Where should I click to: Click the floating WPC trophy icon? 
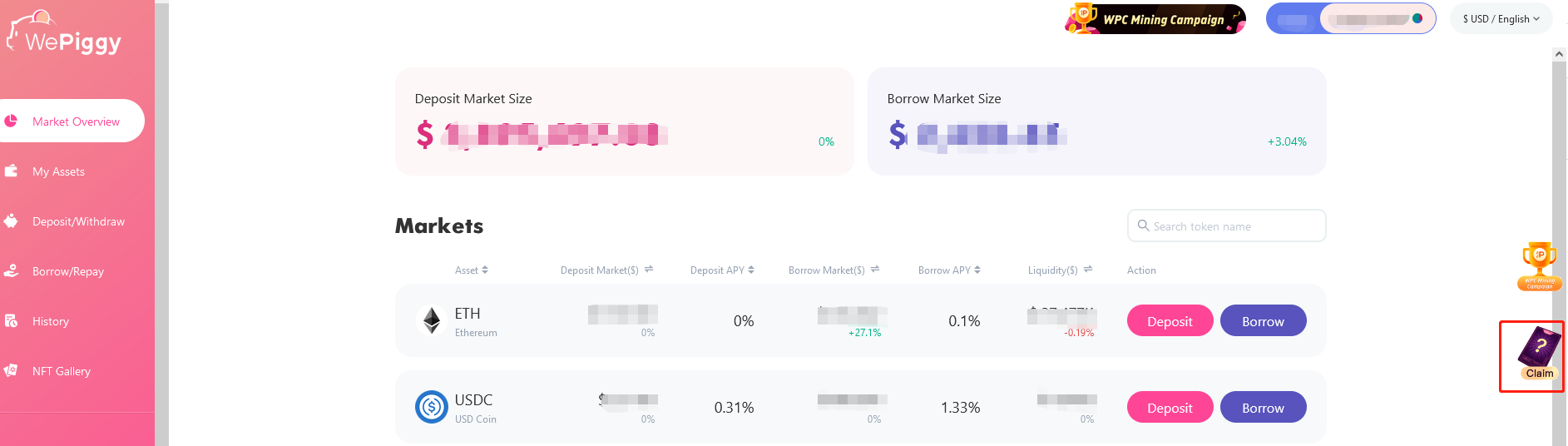point(1539,266)
